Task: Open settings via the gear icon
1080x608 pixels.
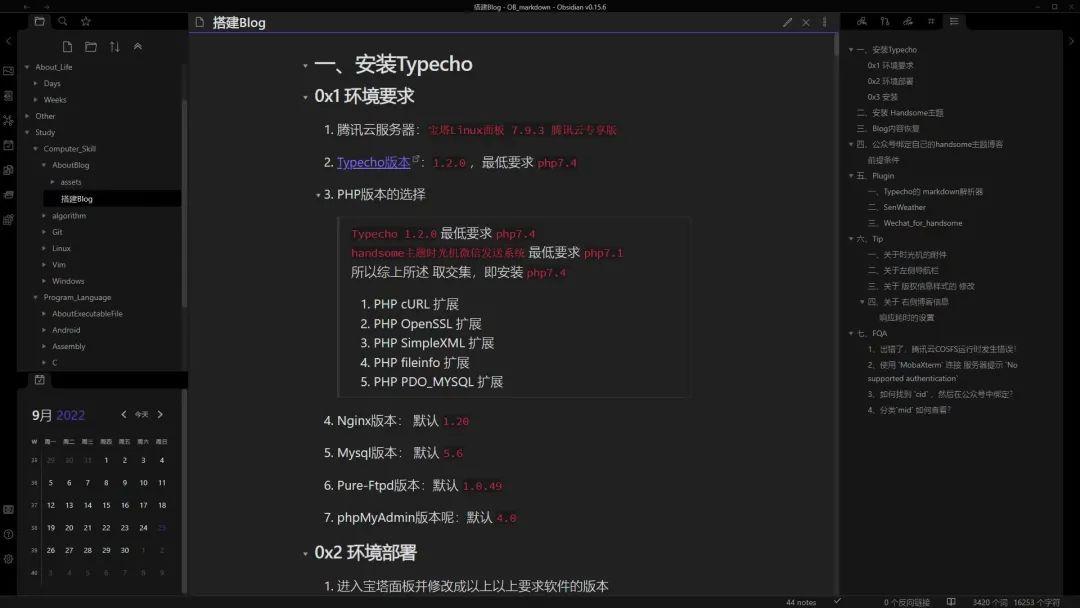Action: click(x=8, y=559)
